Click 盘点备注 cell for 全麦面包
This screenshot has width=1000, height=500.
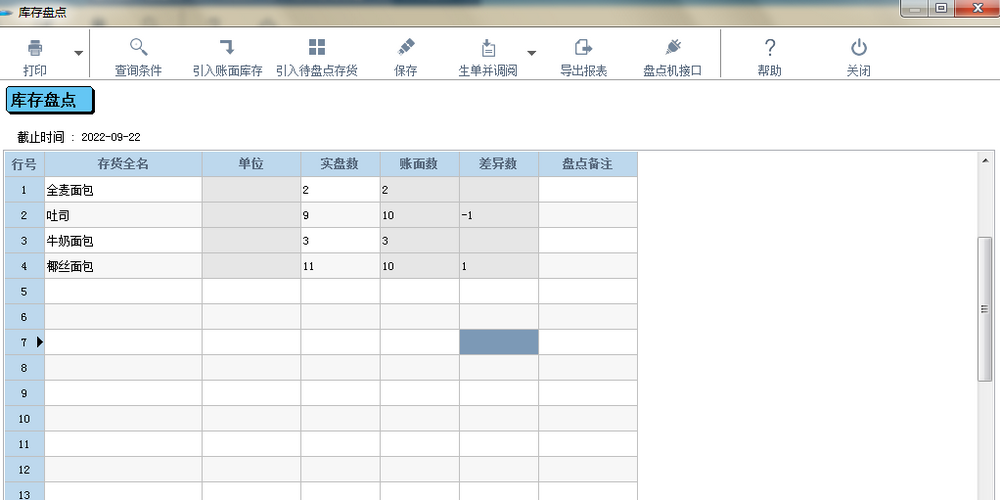tap(587, 189)
